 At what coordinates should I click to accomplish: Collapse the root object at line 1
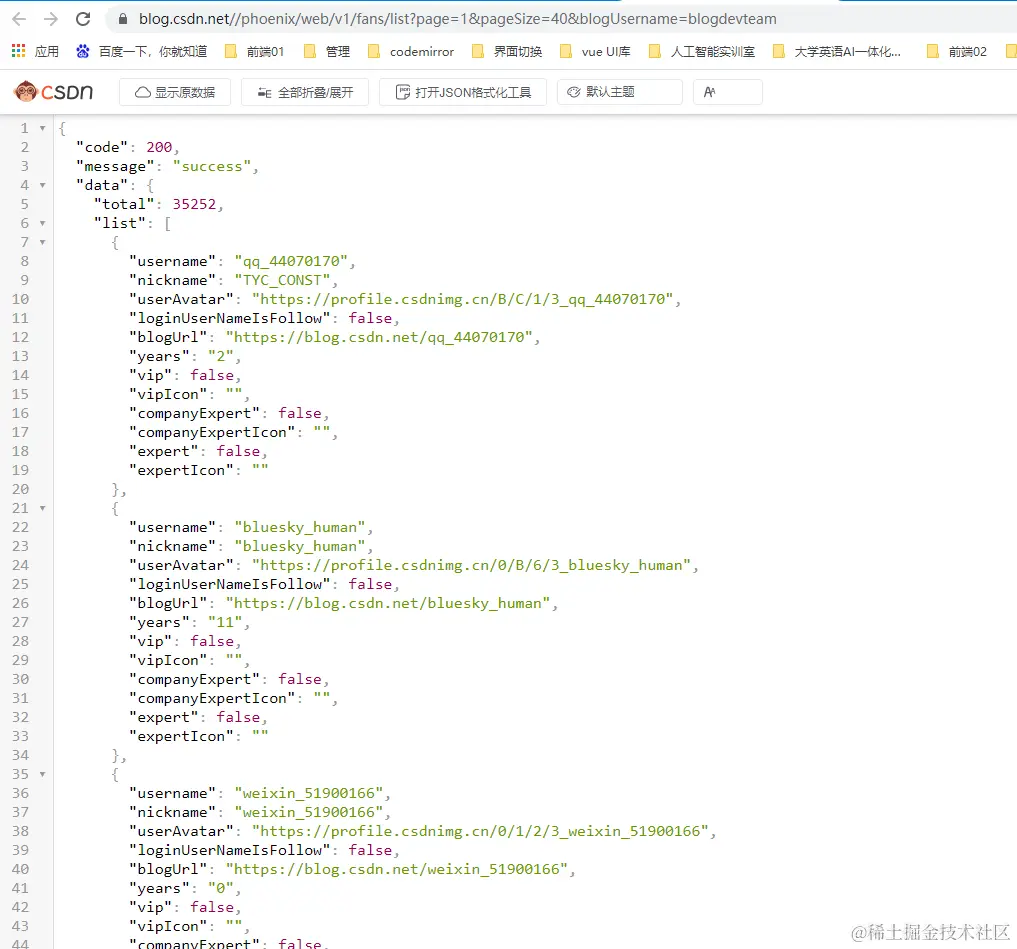tap(42, 128)
